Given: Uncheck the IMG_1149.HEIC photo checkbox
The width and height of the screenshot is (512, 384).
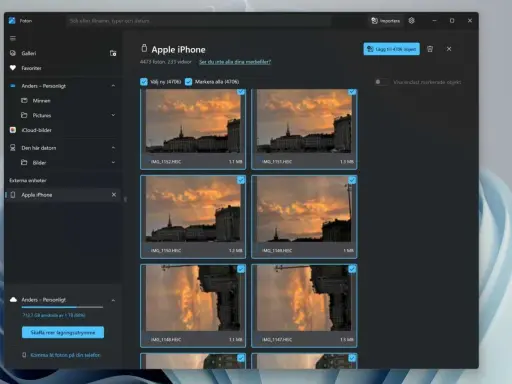Looking at the screenshot, I should [352, 180].
